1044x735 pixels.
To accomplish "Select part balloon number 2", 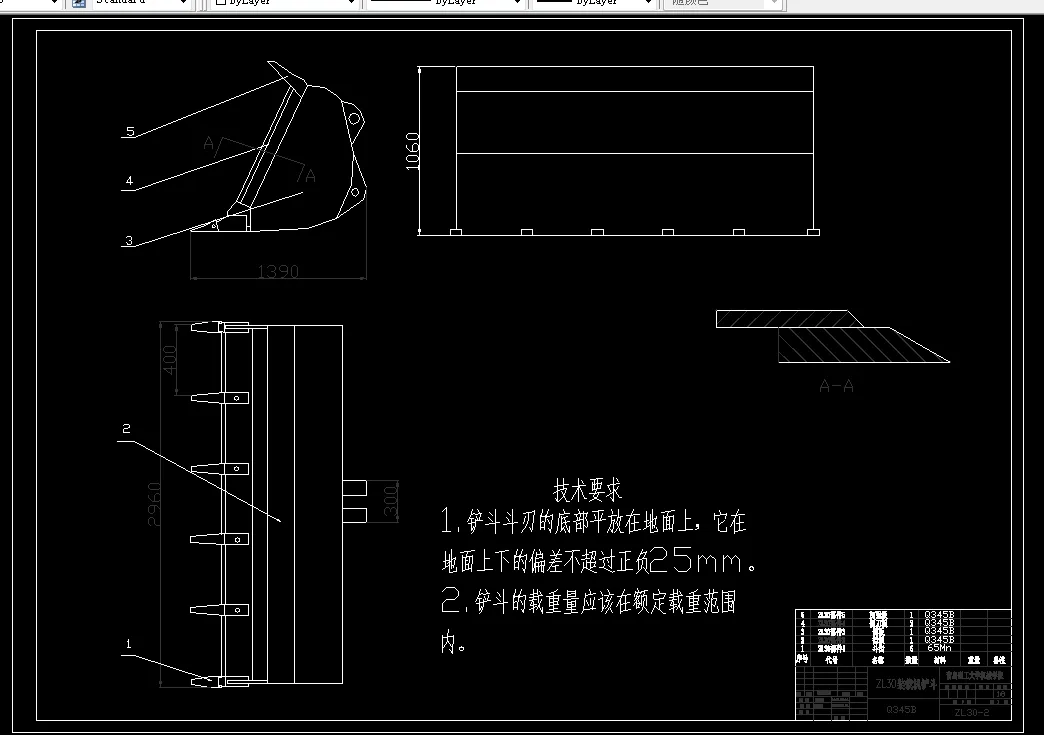I will tap(124, 428).
